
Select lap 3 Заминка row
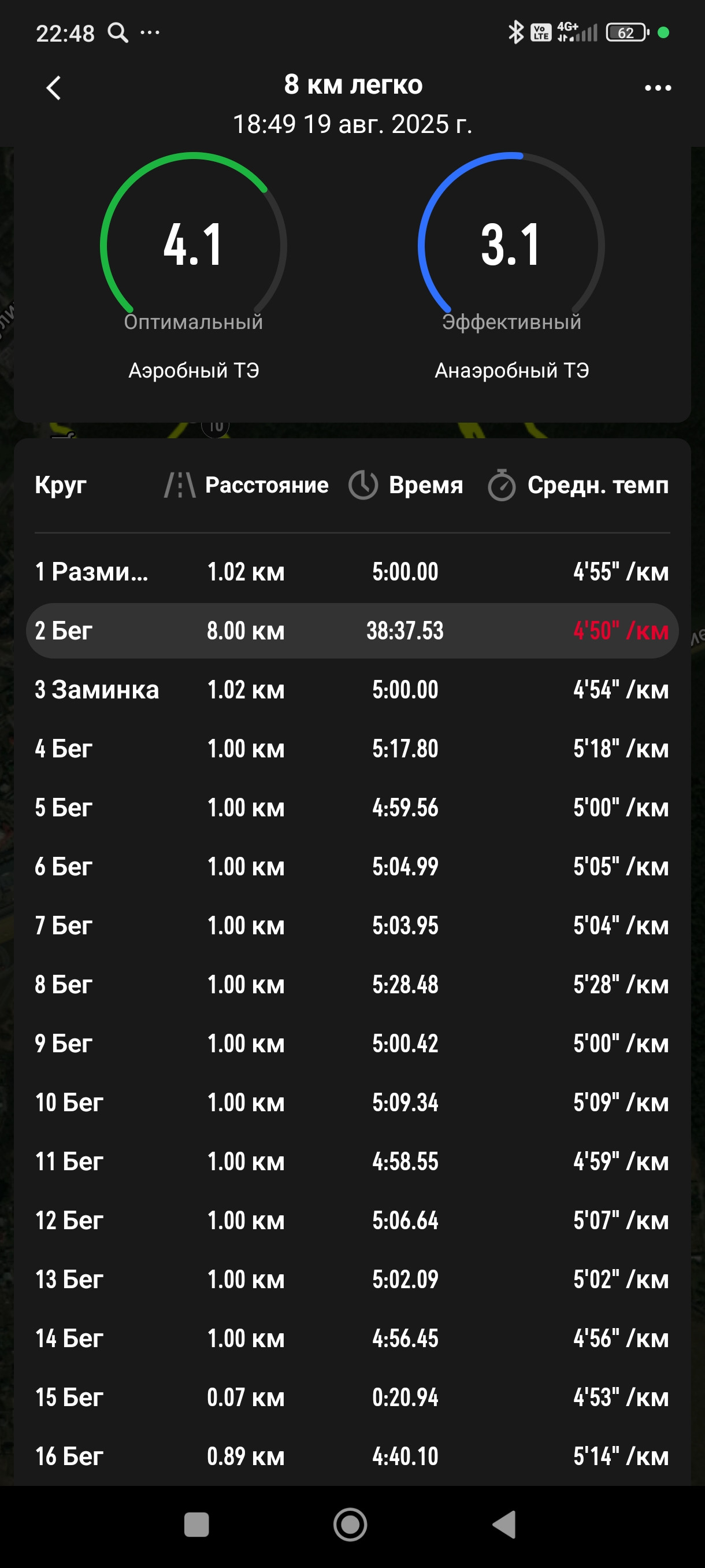pyautogui.click(x=352, y=690)
